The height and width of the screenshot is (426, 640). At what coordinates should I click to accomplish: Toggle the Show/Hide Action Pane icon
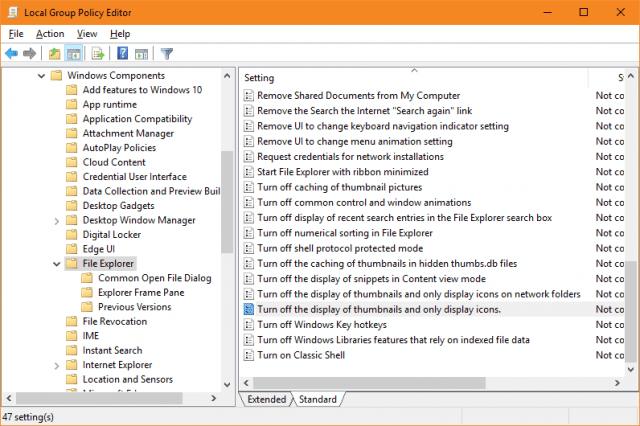coord(141,53)
